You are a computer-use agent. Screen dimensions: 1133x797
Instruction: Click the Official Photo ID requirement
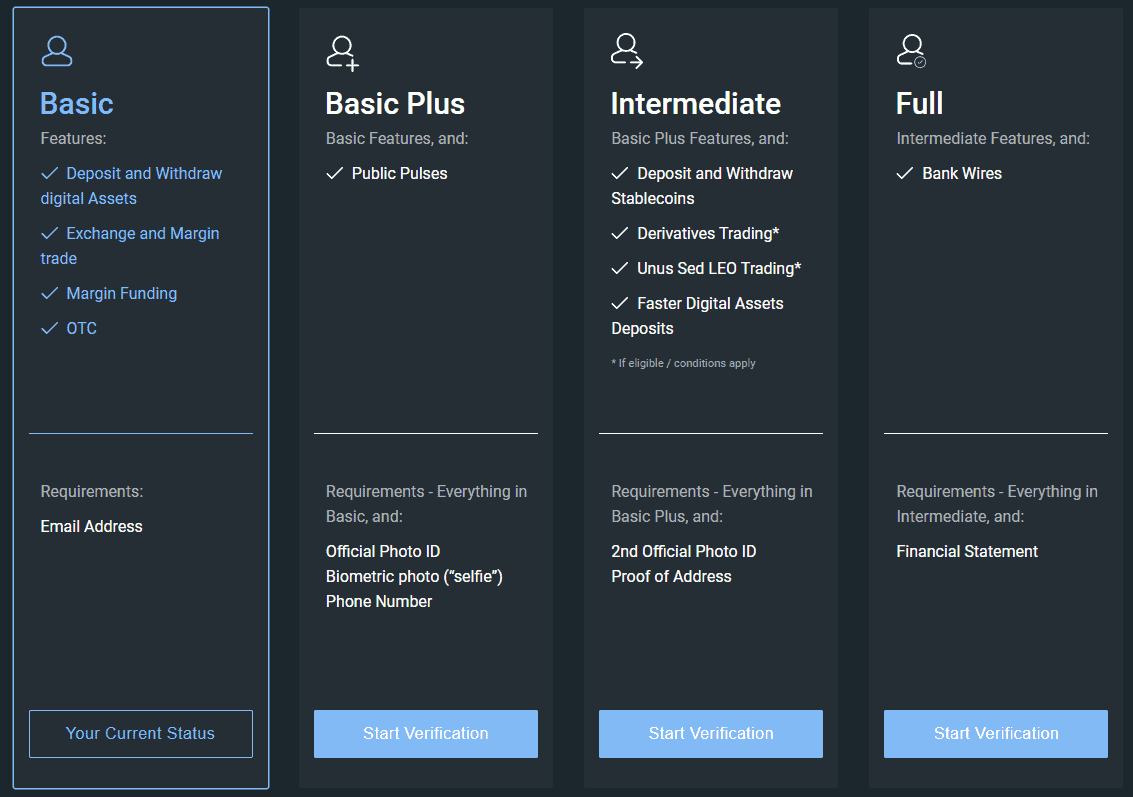(x=383, y=552)
